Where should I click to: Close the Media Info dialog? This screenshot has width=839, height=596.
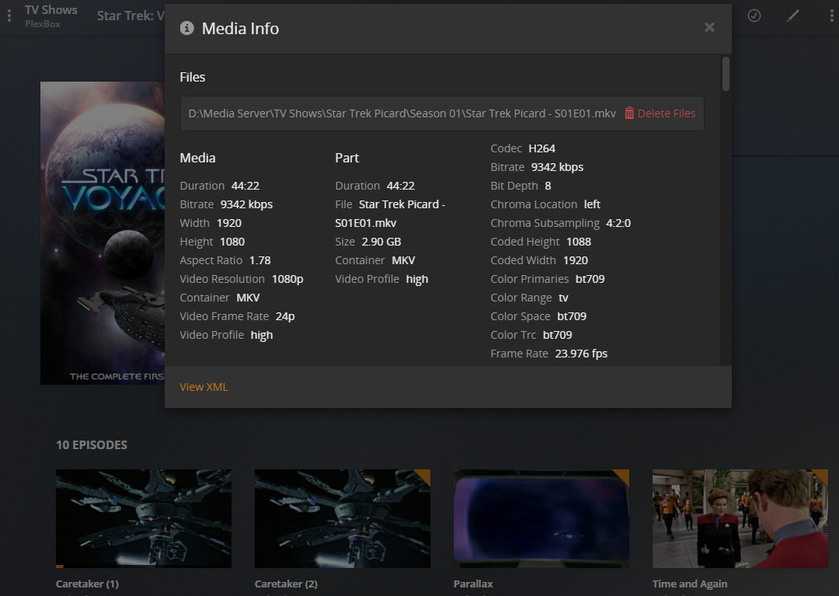point(709,27)
